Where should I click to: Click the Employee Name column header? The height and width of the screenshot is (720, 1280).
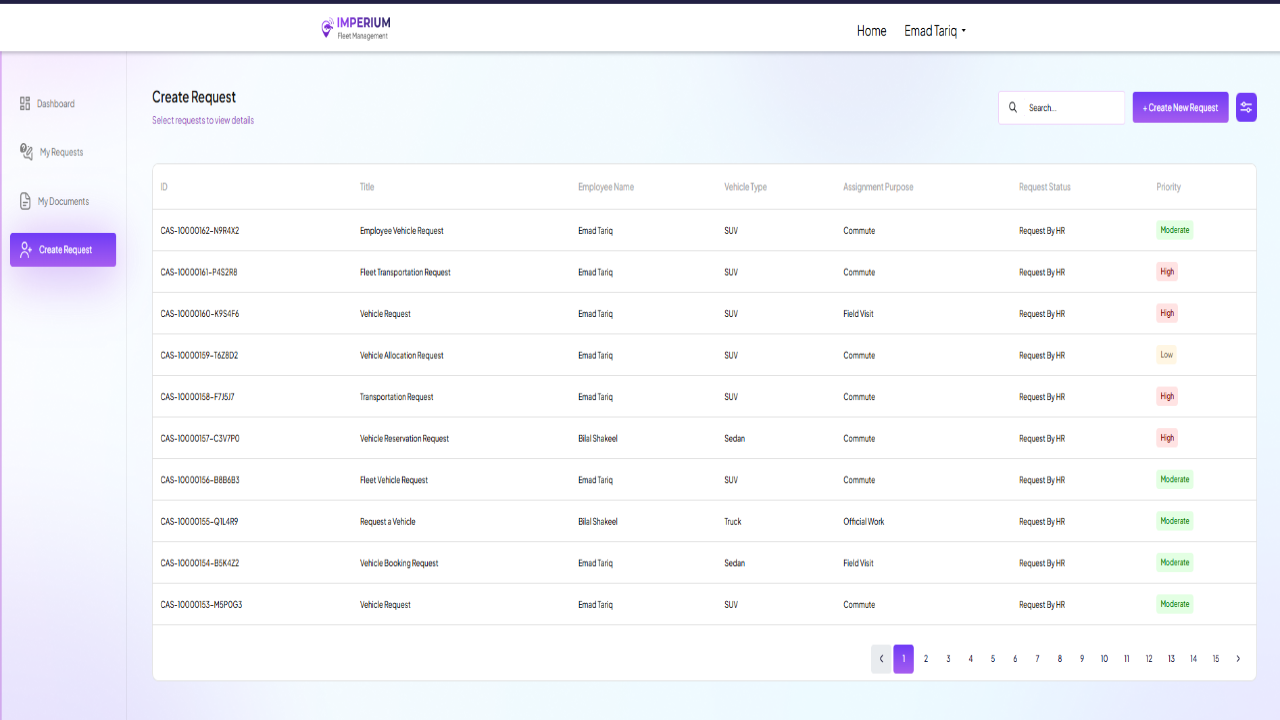click(x=606, y=187)
